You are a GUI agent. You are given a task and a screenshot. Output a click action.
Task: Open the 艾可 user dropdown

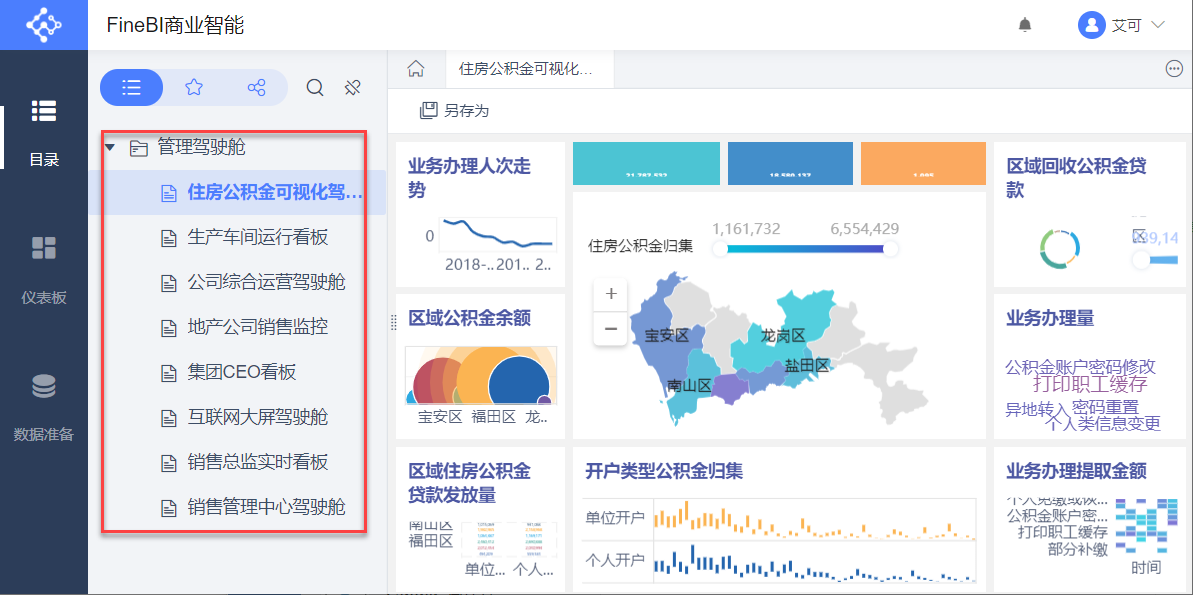click(1122, 25)
